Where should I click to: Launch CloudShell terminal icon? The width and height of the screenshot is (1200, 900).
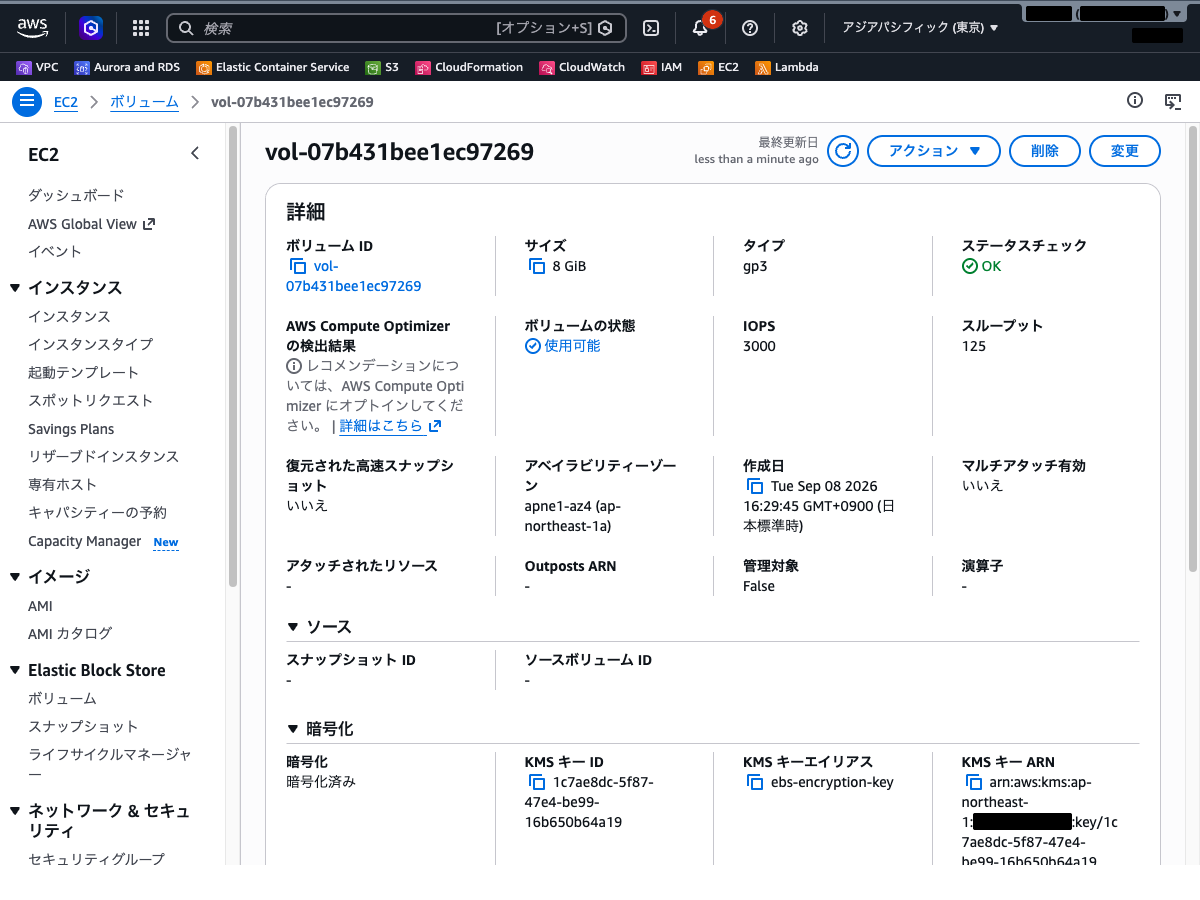651,28
